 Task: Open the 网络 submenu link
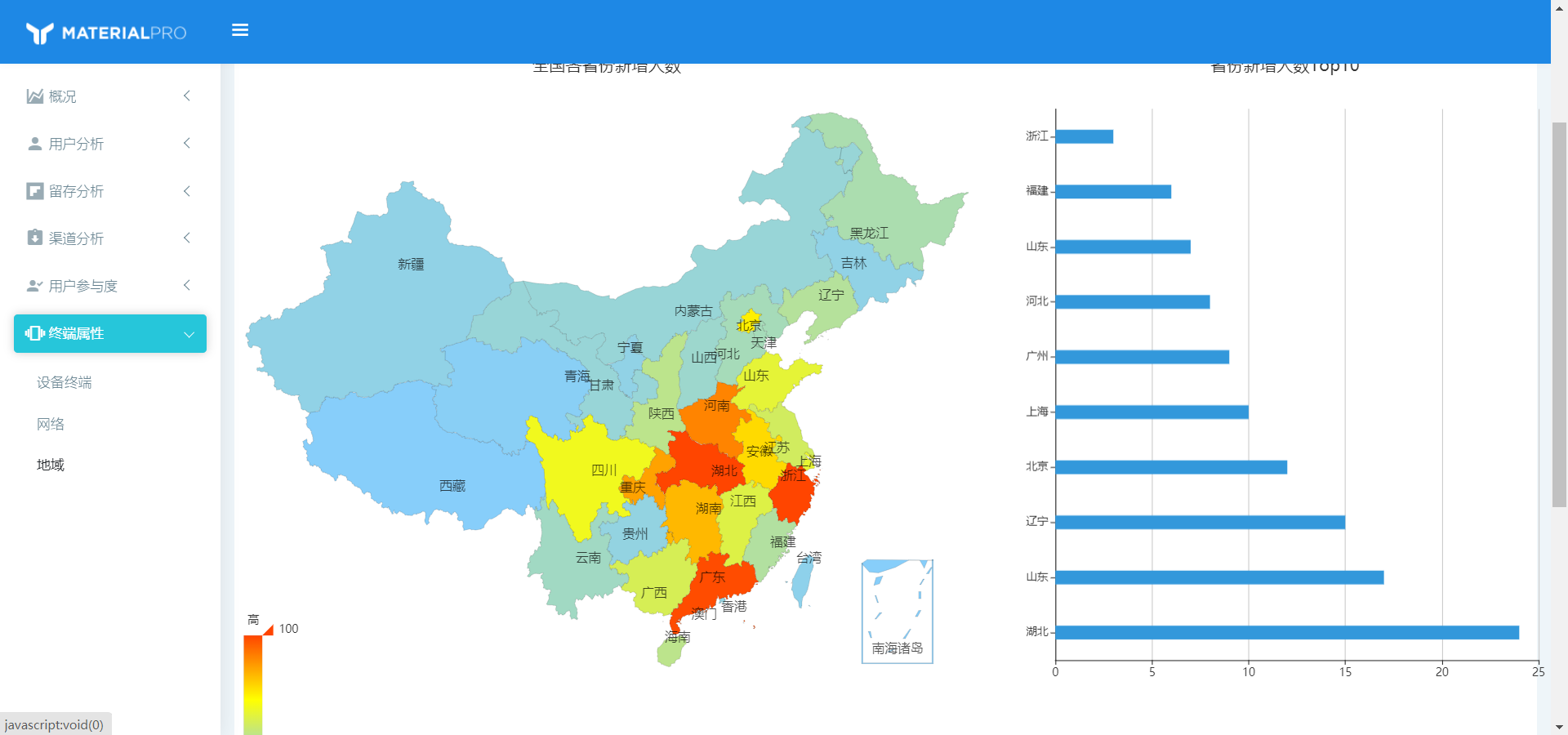(x=51, y=424)
